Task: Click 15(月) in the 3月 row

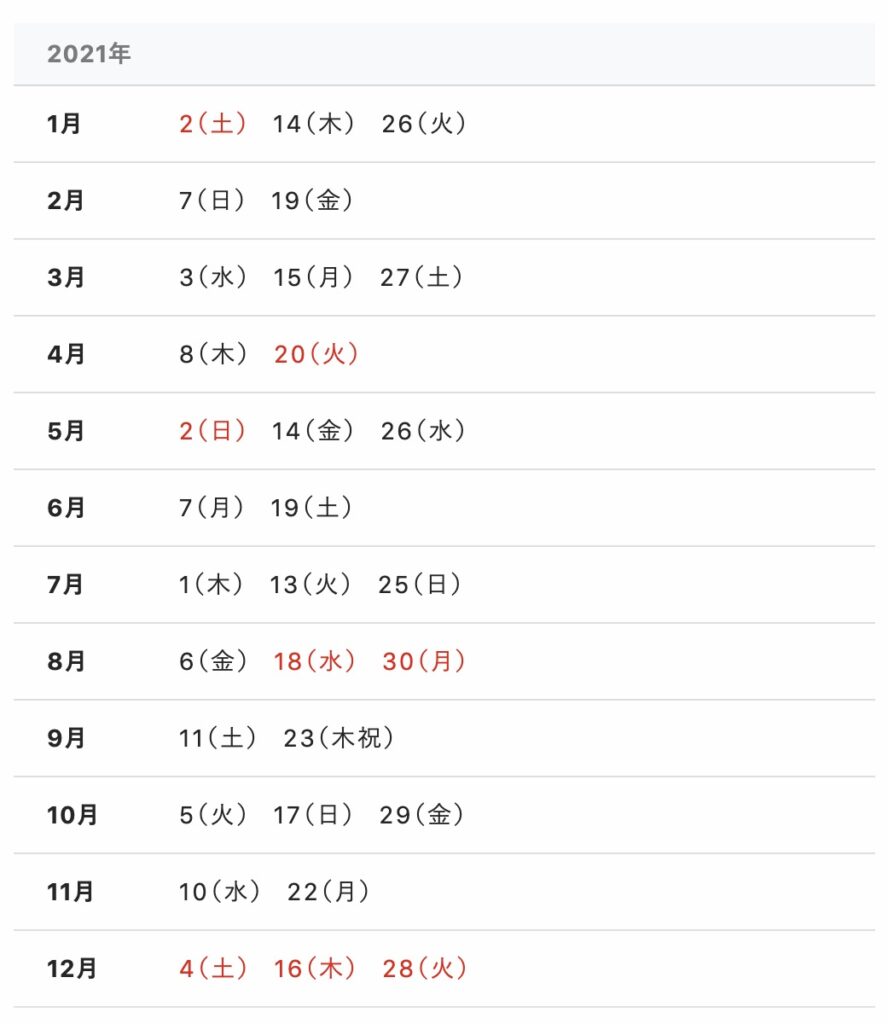Action: tap(313, 278)
